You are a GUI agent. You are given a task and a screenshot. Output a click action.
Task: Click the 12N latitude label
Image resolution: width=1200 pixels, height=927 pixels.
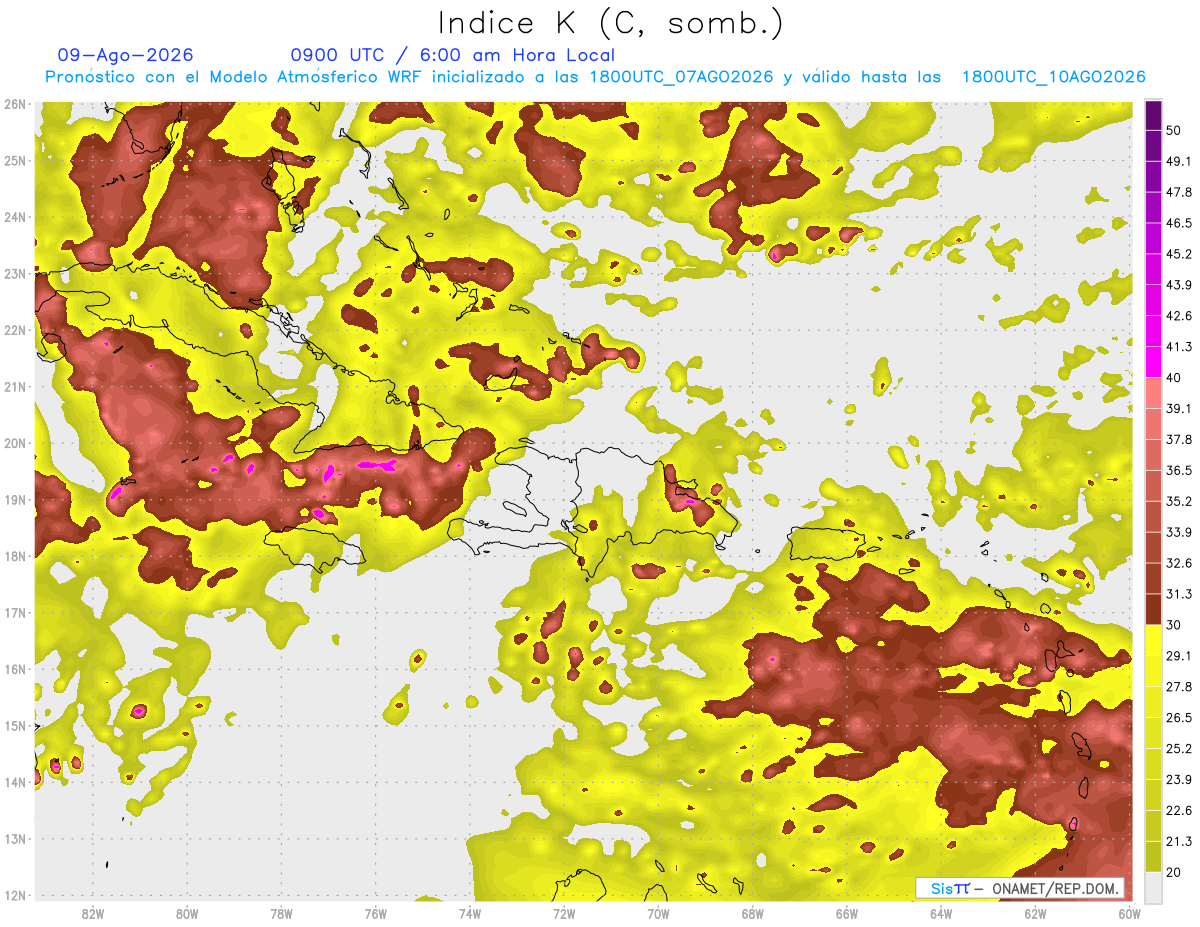click(15, 895)
